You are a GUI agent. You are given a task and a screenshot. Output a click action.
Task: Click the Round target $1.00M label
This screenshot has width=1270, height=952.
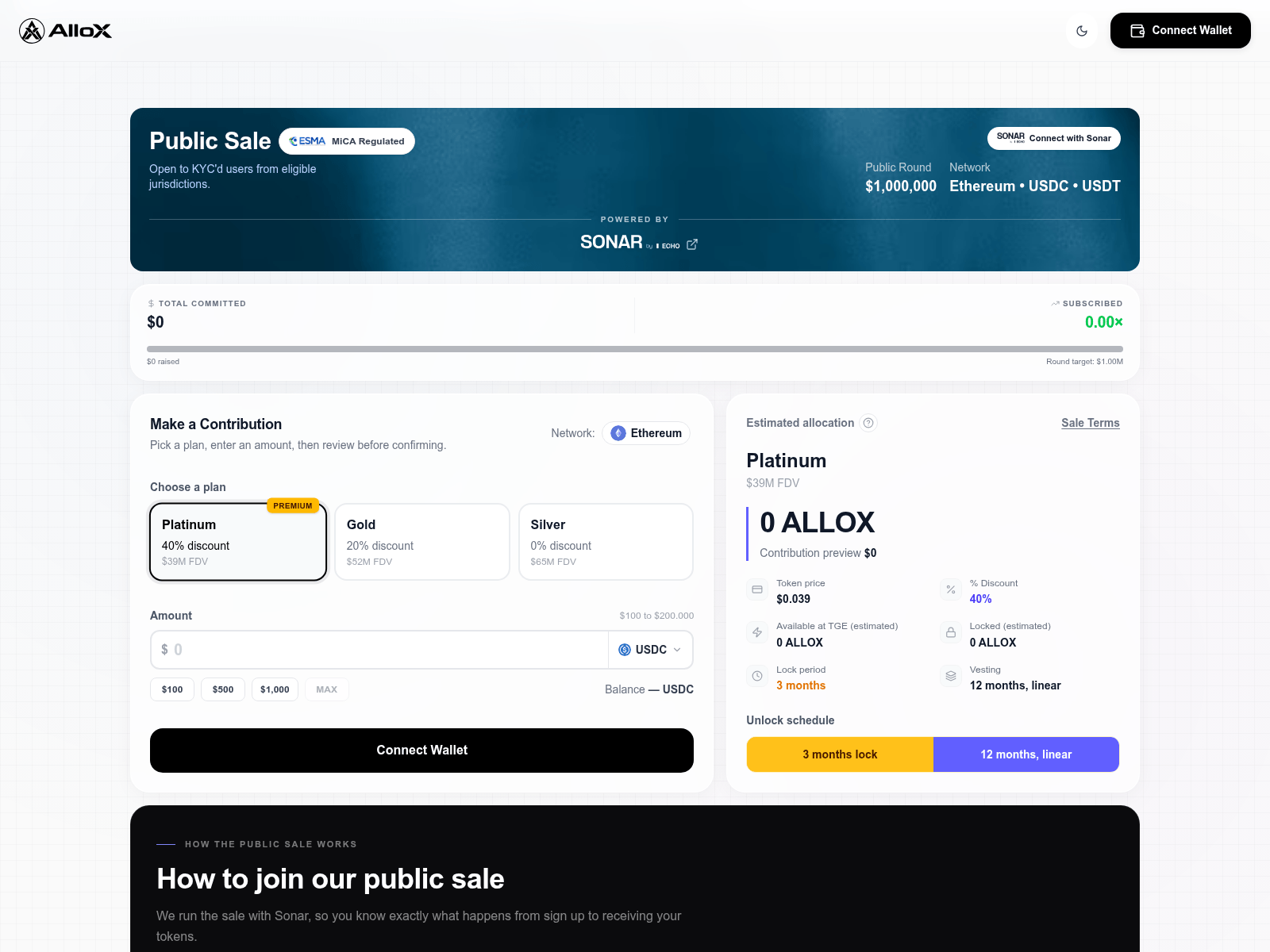point(1084,362)
